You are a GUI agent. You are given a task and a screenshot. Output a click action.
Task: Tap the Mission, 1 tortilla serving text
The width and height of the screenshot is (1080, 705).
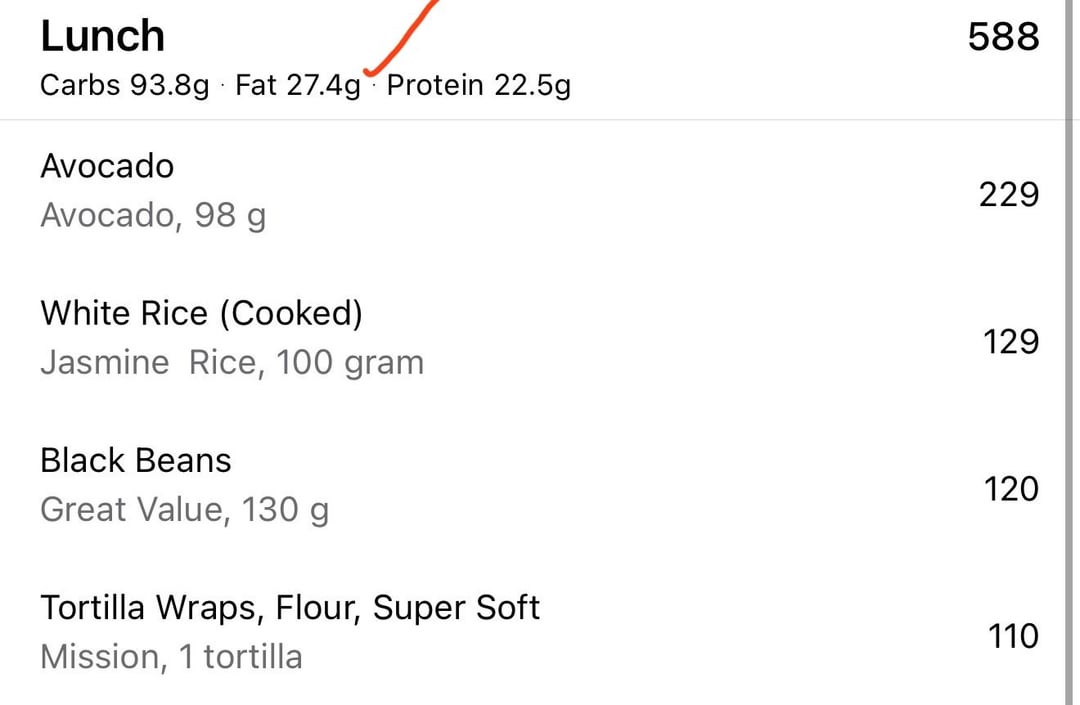click(171, 657)
